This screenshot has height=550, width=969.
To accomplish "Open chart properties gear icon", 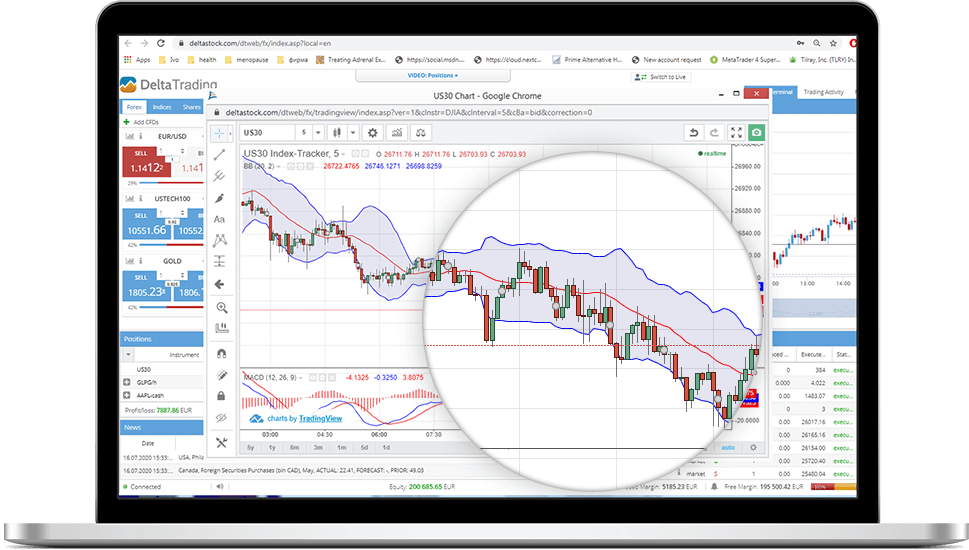I will (373, 132).
